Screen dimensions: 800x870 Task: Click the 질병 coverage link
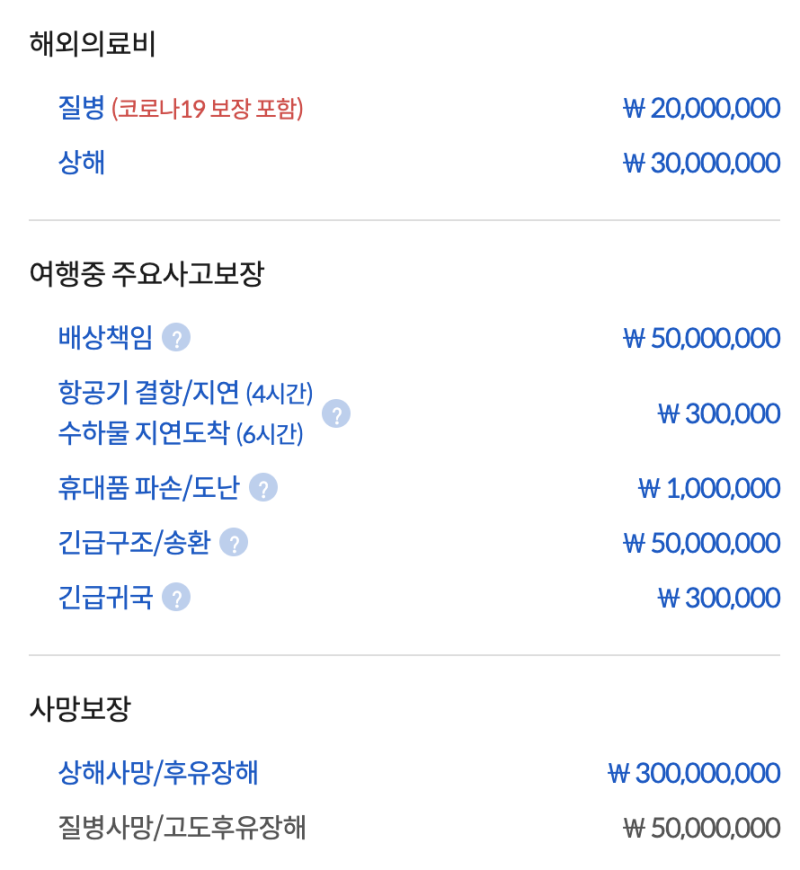(x=82, y=108)
